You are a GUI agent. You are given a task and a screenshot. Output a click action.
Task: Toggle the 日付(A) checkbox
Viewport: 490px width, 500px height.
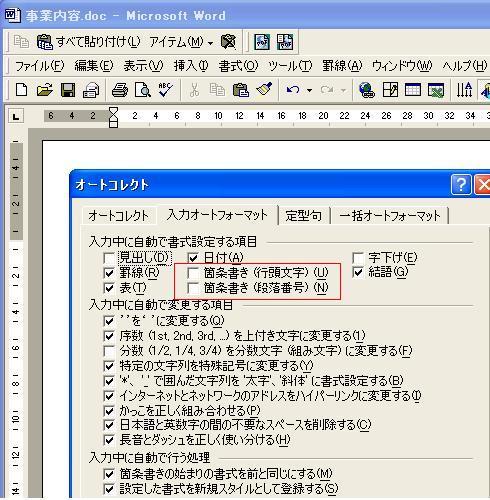(193, 257)
